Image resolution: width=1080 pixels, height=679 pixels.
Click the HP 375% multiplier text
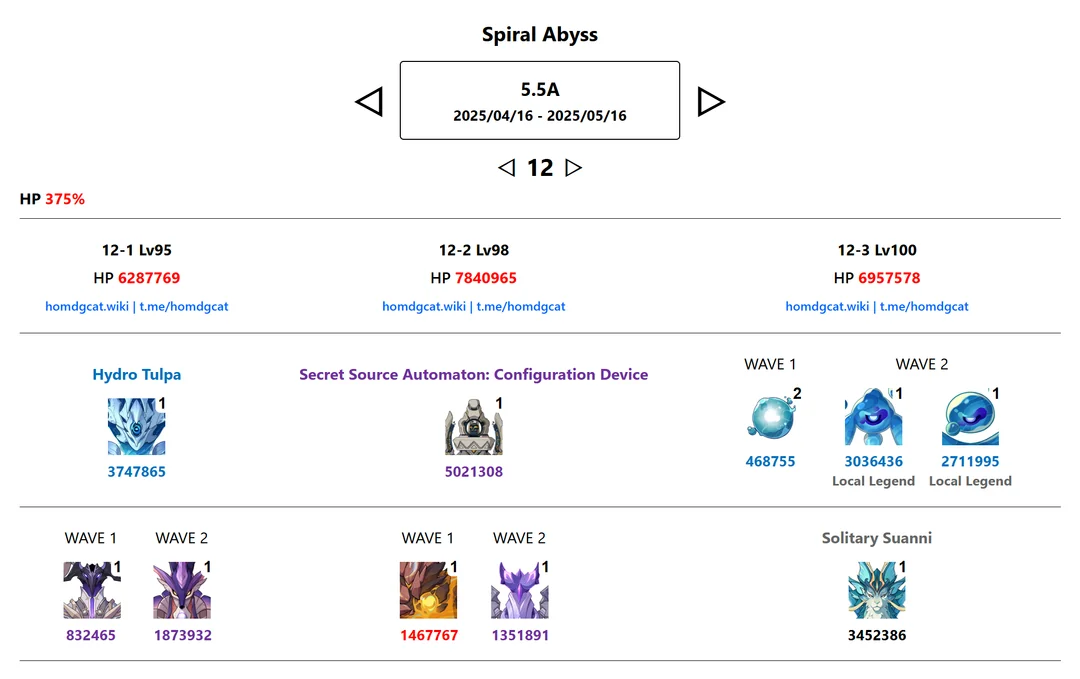tap(52, 199)
